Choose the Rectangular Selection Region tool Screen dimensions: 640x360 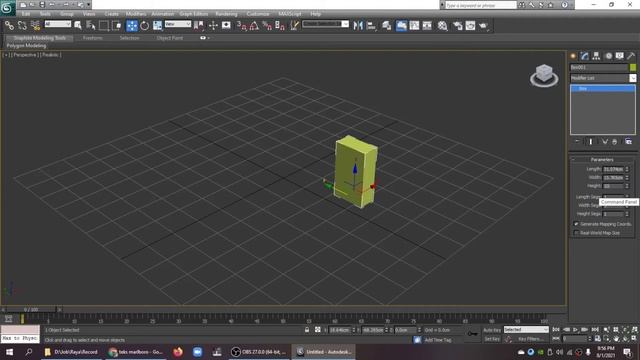click(104, 26)
